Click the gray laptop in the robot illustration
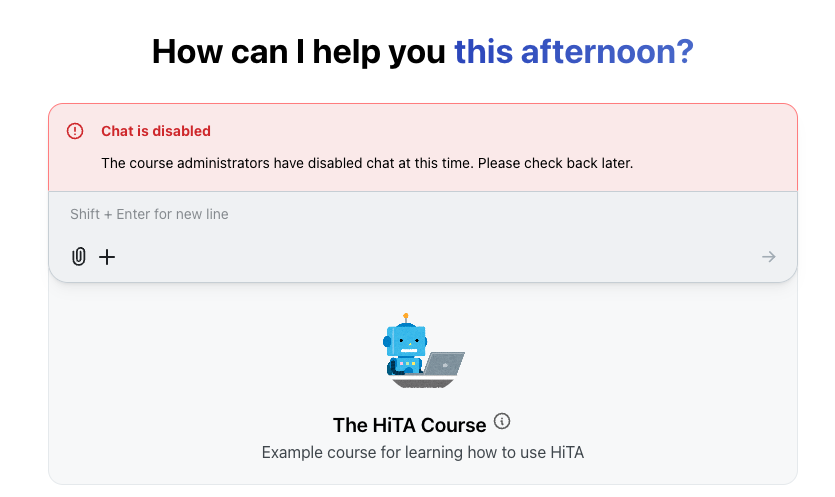The height and width of the screenshot is (497, 835). [444, 364]
